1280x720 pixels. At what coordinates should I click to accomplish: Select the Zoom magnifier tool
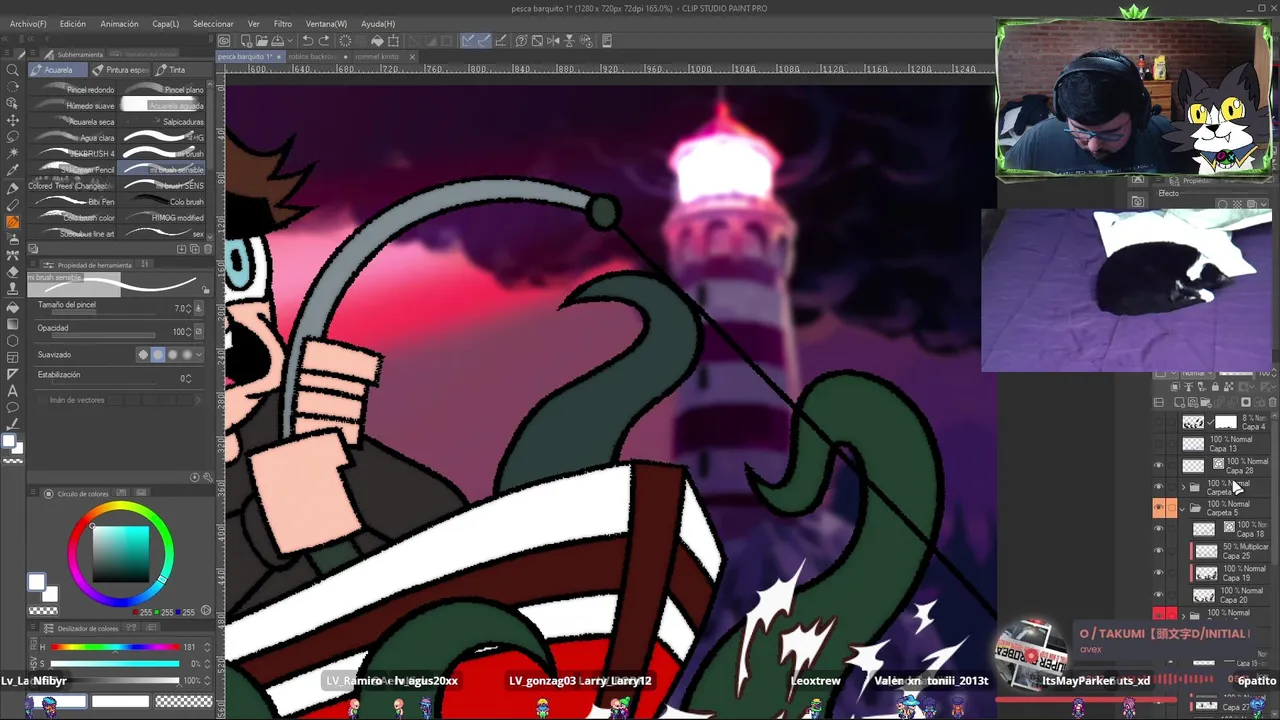13,70
